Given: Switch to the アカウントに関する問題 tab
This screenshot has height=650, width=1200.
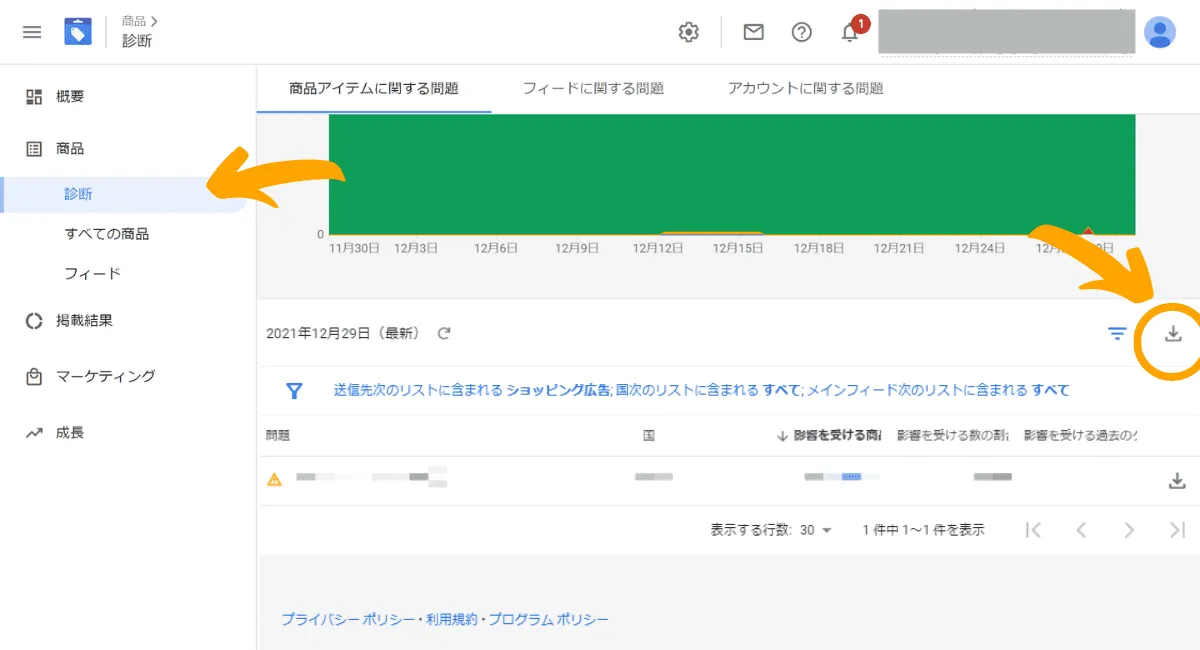Looking at the screenshot, I should (806, 89).
